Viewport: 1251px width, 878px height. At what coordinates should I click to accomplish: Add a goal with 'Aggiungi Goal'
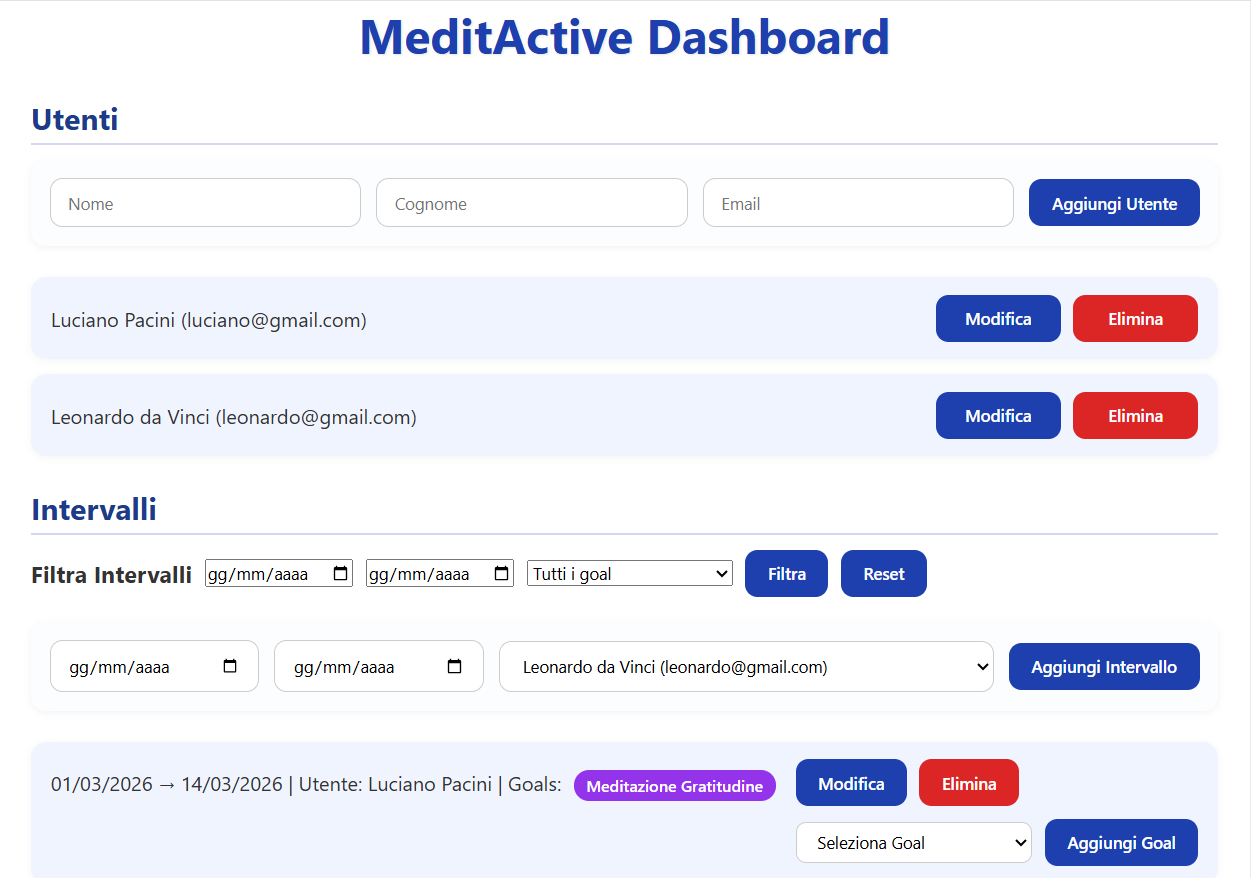1121,842
